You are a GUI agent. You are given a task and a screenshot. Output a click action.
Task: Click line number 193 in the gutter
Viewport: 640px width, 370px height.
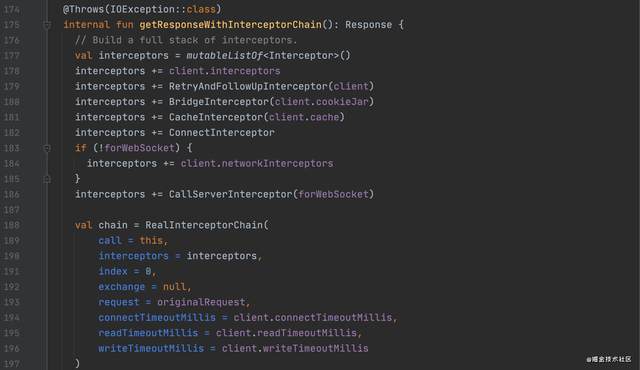point(11,302)
